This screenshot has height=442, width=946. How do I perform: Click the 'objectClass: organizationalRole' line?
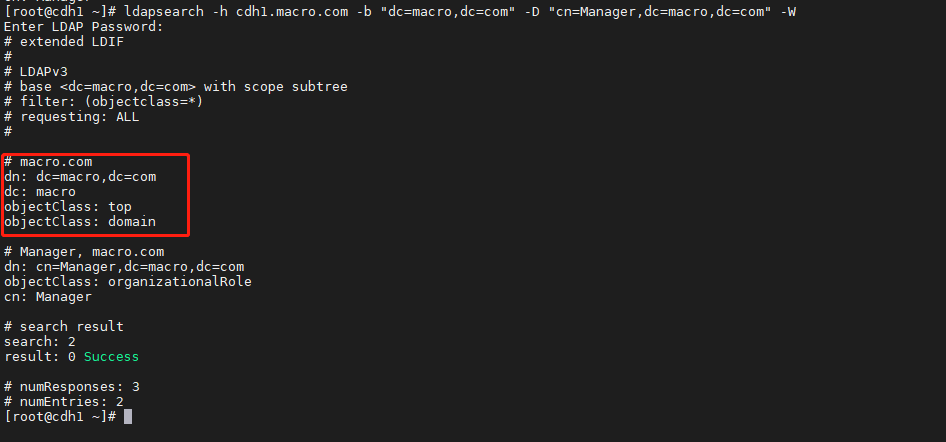click(128, 282)
